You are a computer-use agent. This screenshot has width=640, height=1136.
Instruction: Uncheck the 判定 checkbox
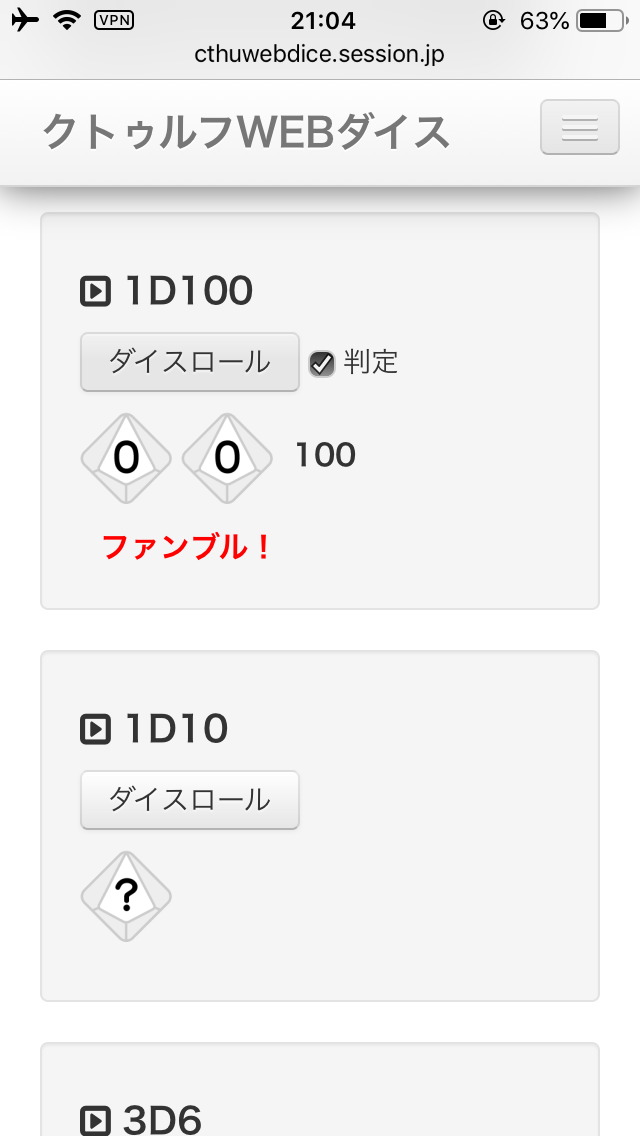(321, 363)
